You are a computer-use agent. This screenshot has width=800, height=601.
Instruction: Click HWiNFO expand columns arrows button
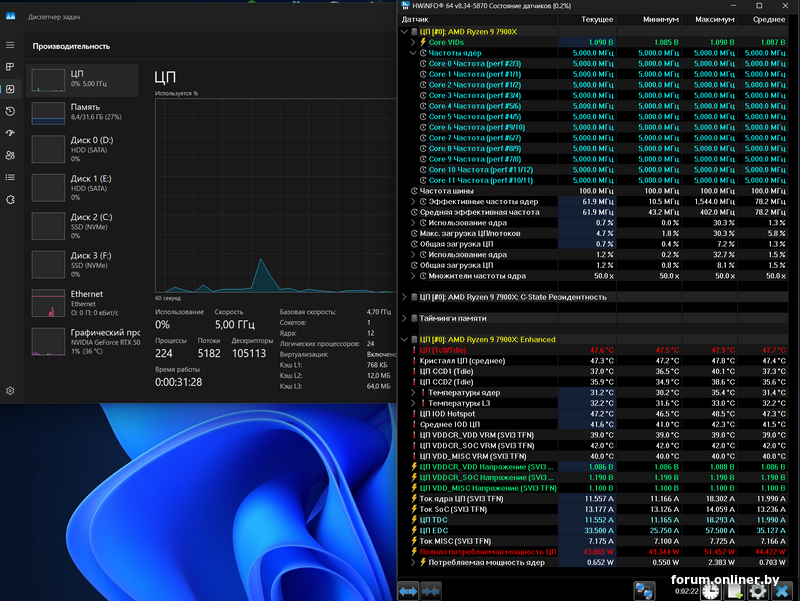tap(408, 591)
